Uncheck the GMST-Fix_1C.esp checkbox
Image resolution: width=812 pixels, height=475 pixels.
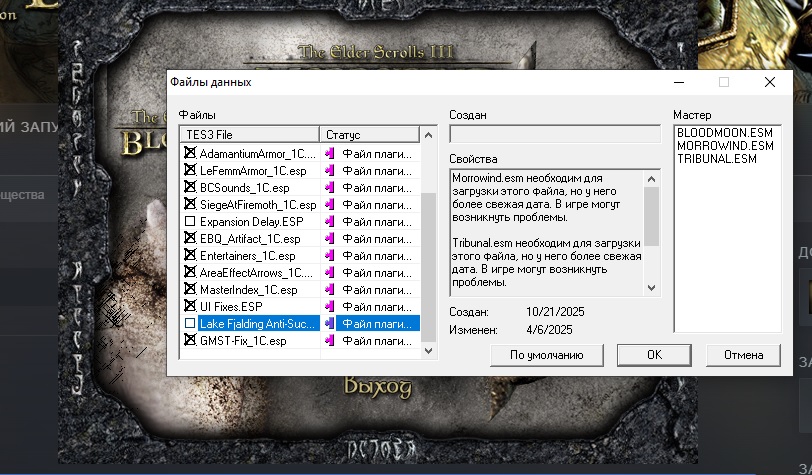pyautogui.click(x=190, y=341)
